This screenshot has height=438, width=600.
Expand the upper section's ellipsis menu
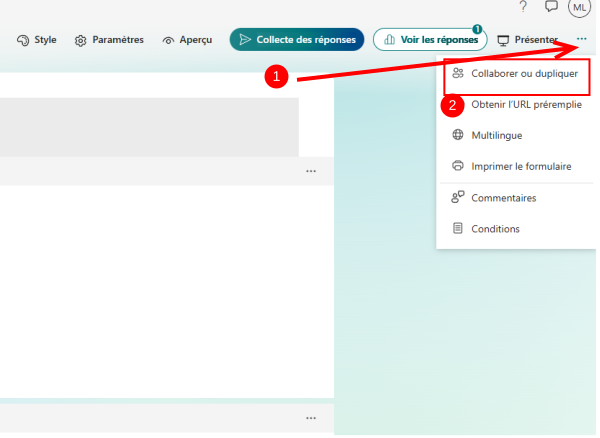(311, 171)
